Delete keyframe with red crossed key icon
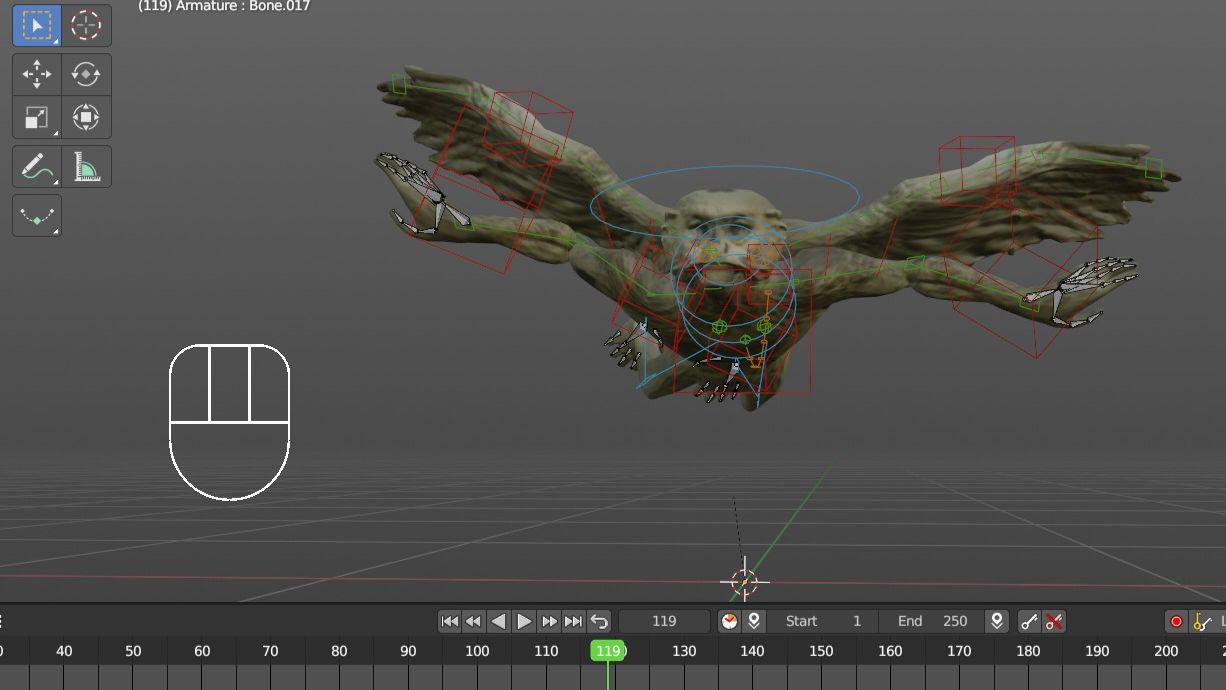This screenshot has width=1226, height=690. (1054, 621)
